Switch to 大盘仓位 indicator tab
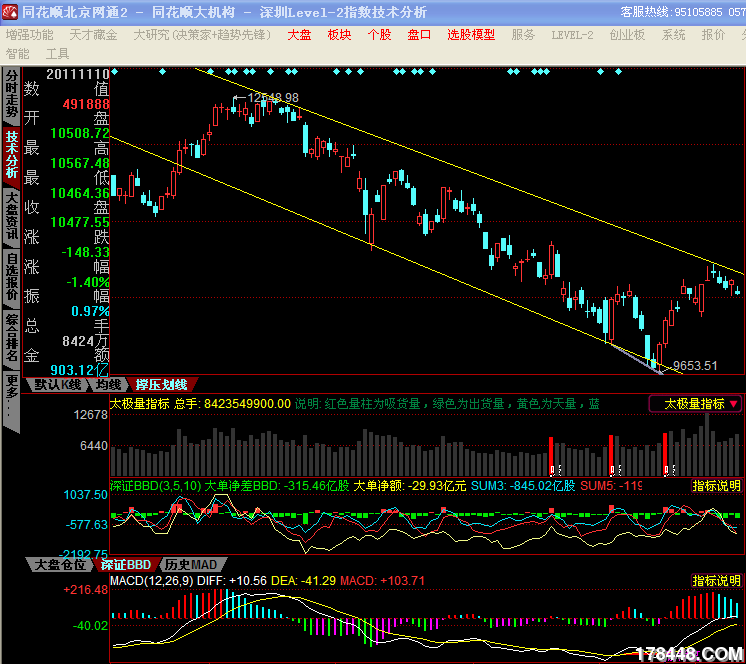 pos(60,565)
